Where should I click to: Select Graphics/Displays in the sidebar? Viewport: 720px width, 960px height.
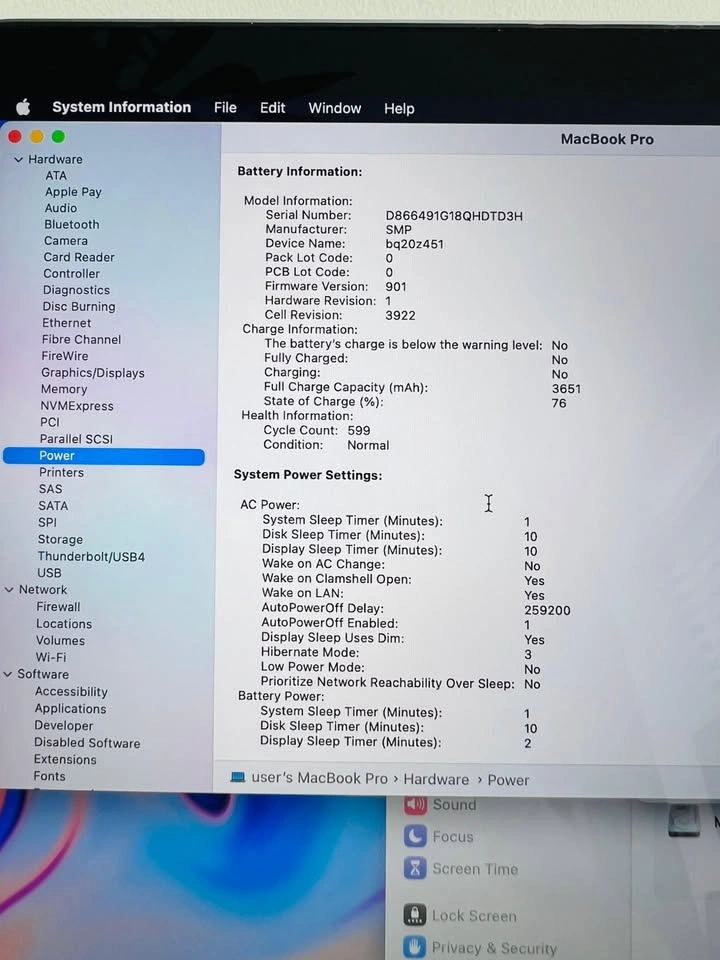click(x=92, y=373)
